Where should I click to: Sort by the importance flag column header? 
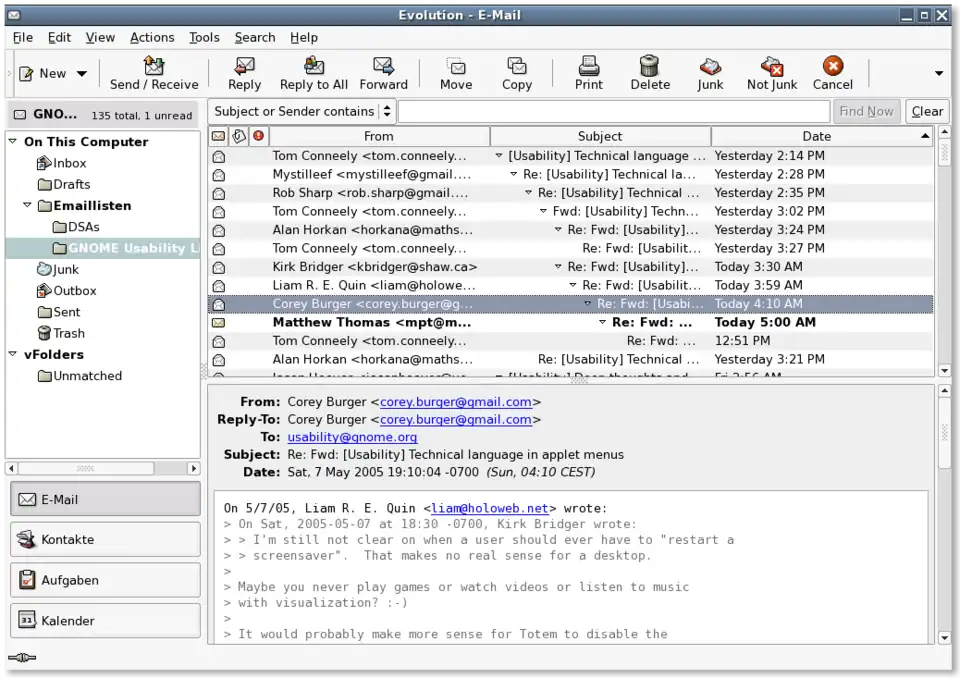click(x=259, y=136)
